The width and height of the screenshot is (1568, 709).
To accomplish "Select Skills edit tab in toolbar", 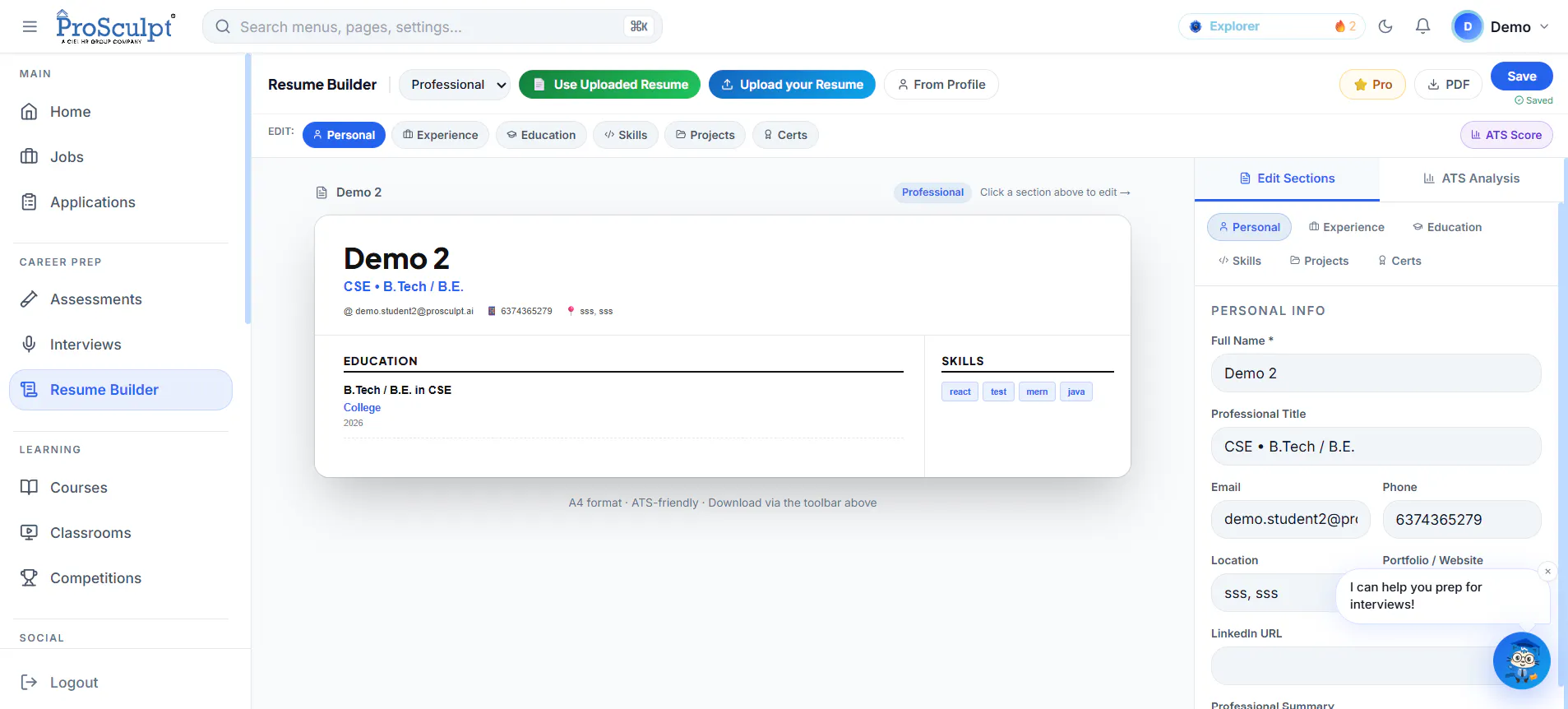I will tap(626, 135).
